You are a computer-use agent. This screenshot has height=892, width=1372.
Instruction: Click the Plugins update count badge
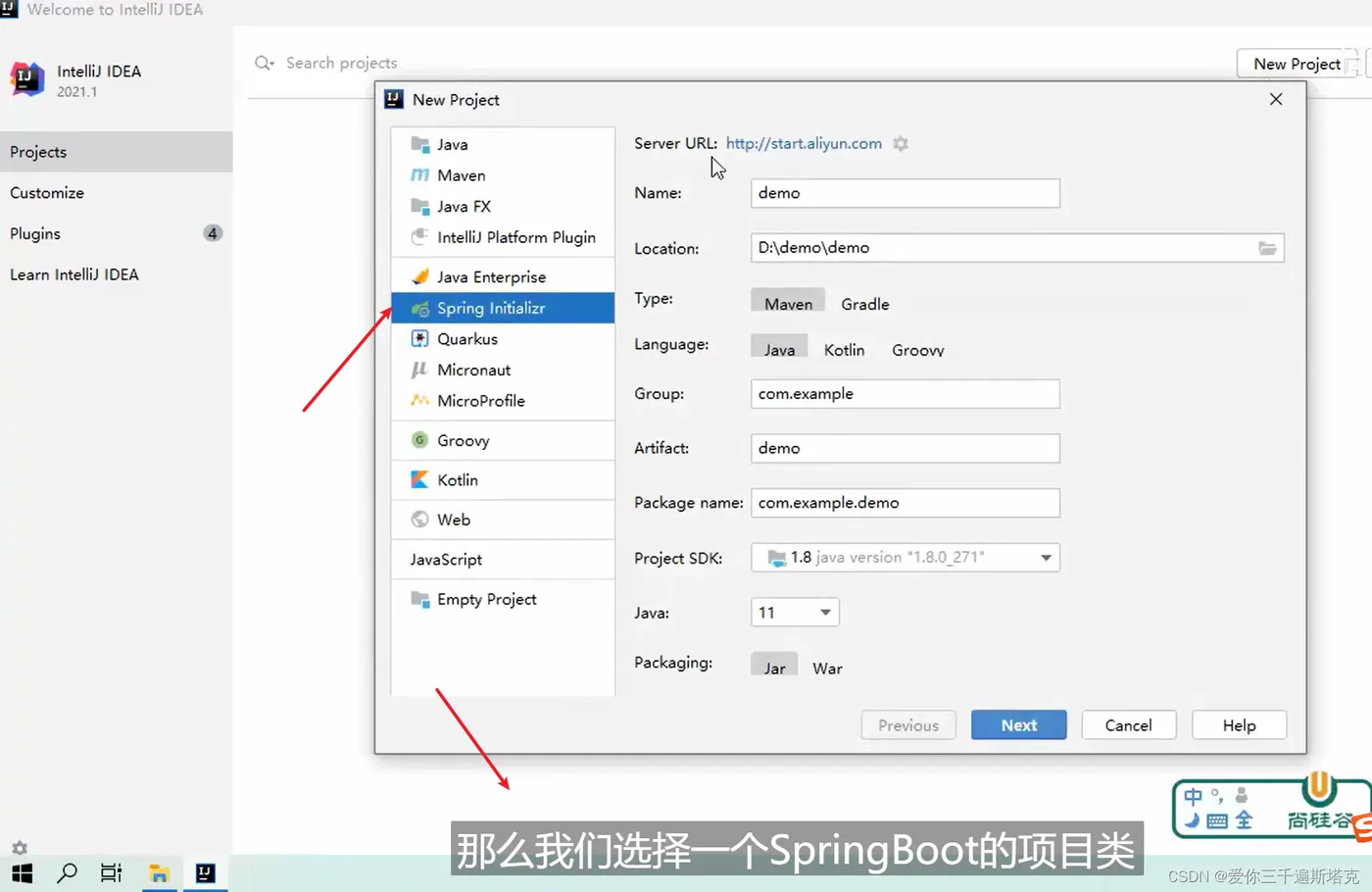(213, 233)
